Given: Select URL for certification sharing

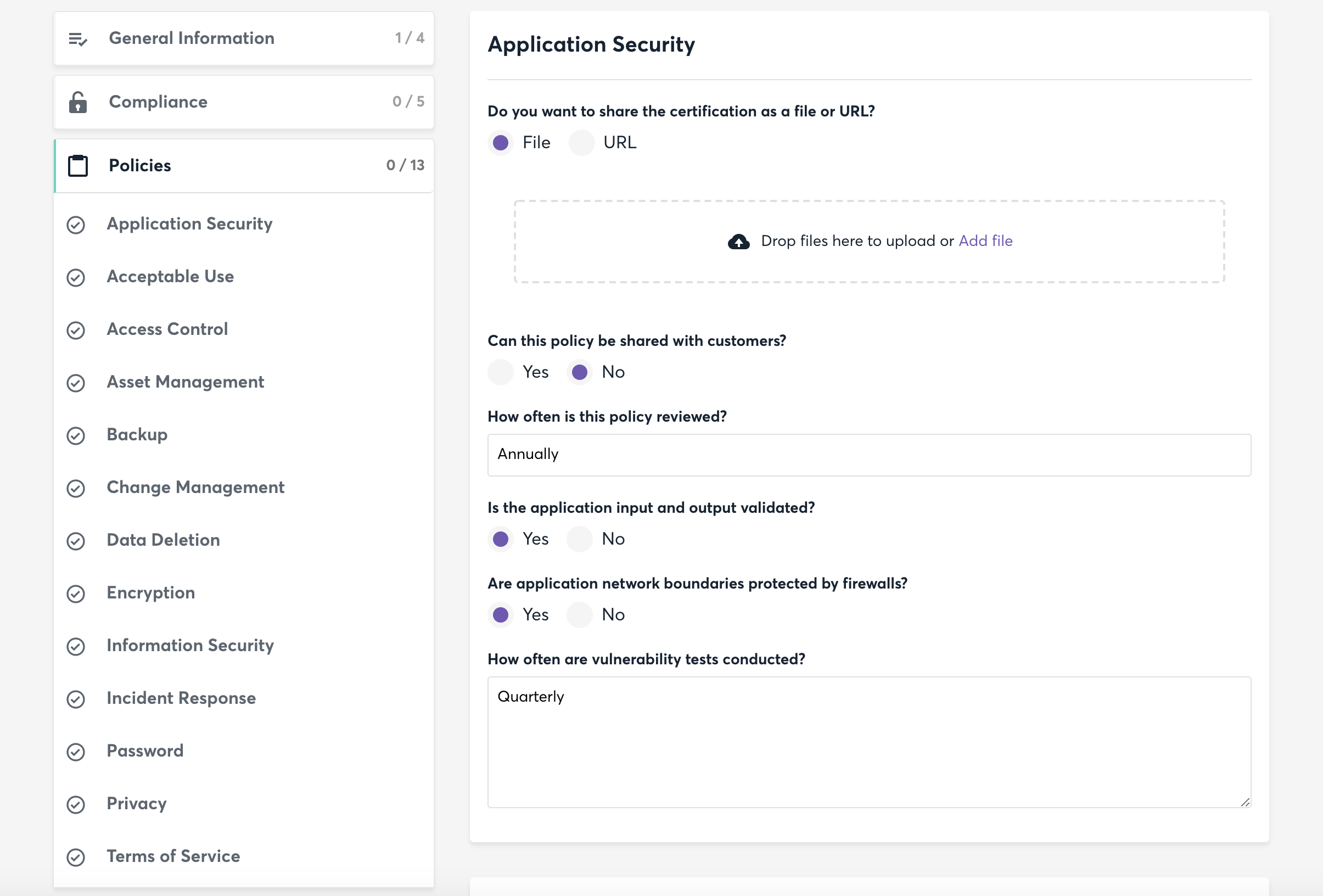Looking at the screenshot, I should click(x=581, y=142).
